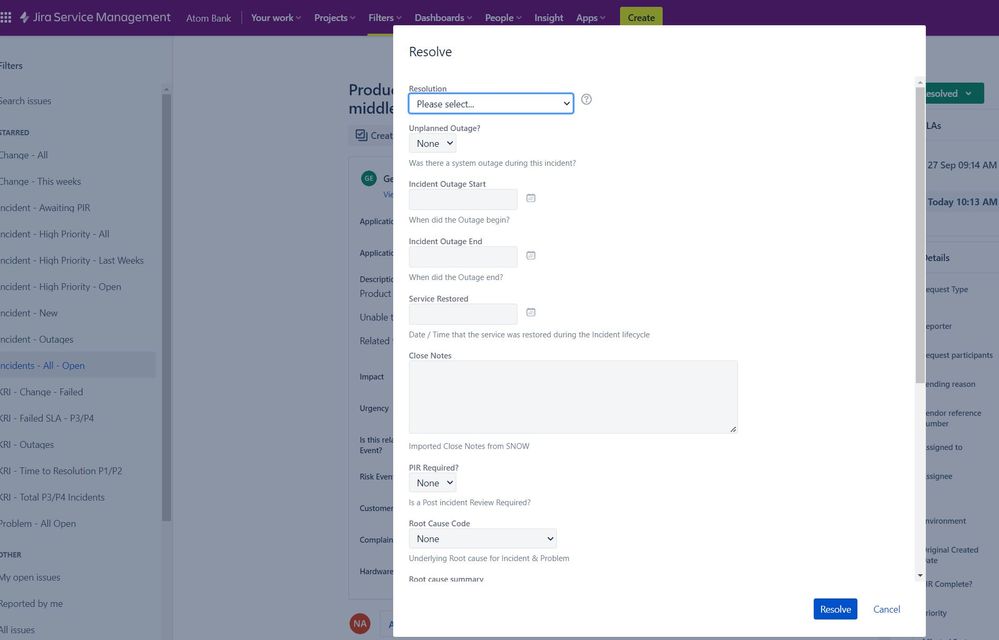Open the Resolved status button
This screenshot has height=640, width=999.
tap(954, 93)
